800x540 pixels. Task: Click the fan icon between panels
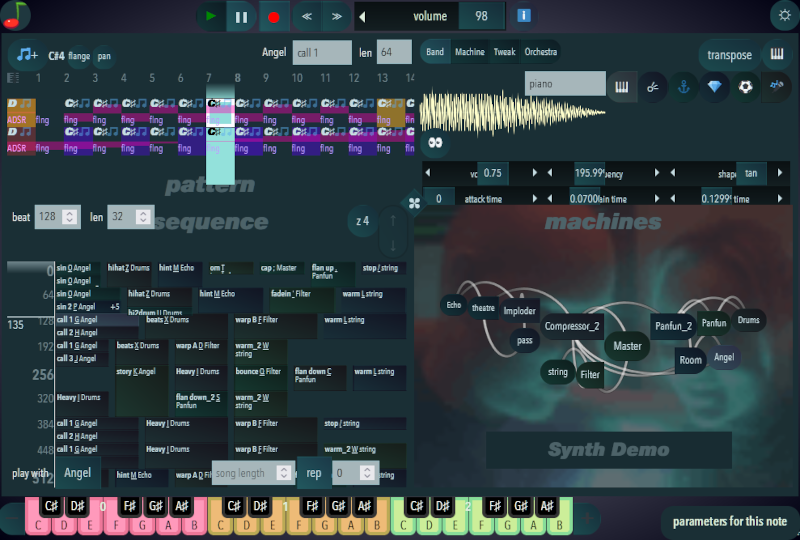[414, 204]
